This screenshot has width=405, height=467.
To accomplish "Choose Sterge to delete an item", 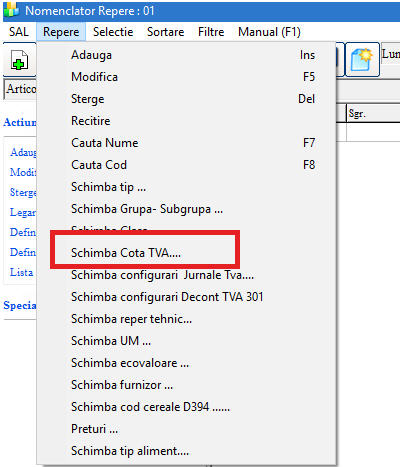I will click(x=186, y=99).
